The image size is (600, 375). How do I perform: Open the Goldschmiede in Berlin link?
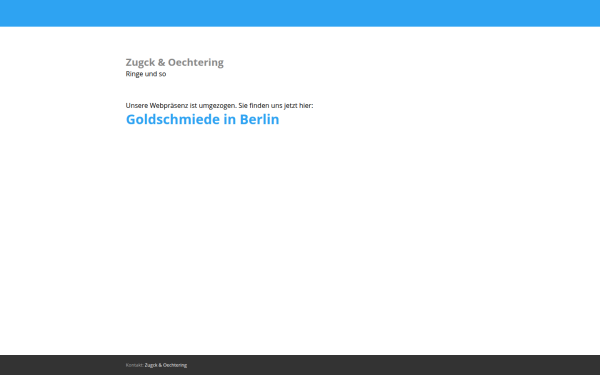pyautogui.click(x=202, y=119)
